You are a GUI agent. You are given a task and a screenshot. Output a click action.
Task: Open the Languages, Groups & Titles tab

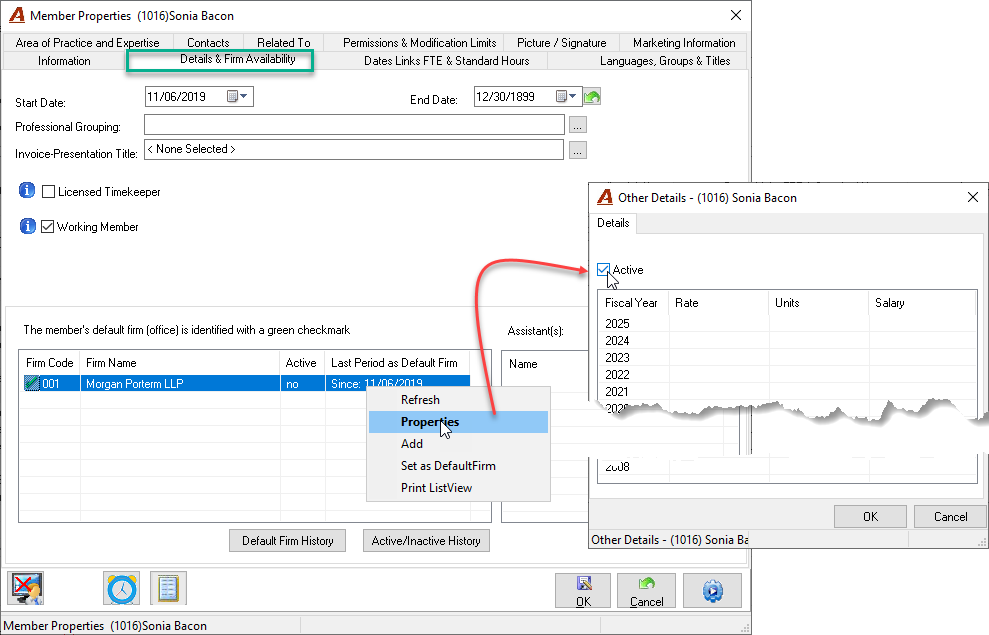point(665,61)
